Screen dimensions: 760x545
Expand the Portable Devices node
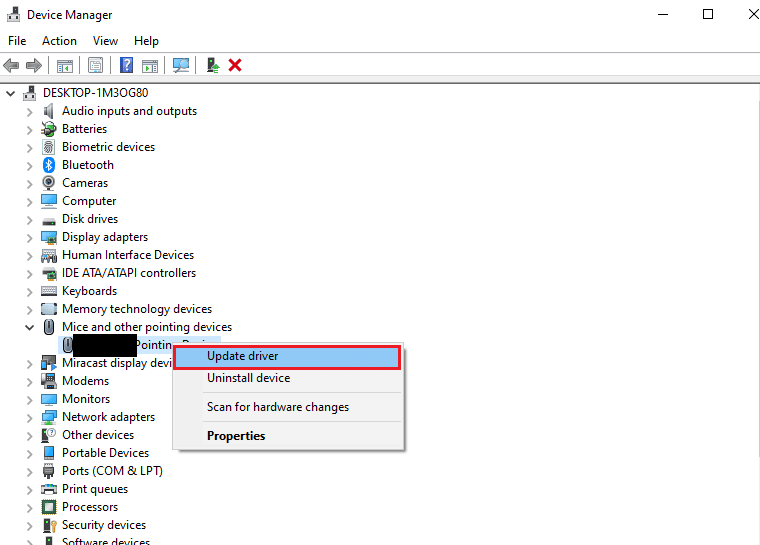(x=29, y=454)
